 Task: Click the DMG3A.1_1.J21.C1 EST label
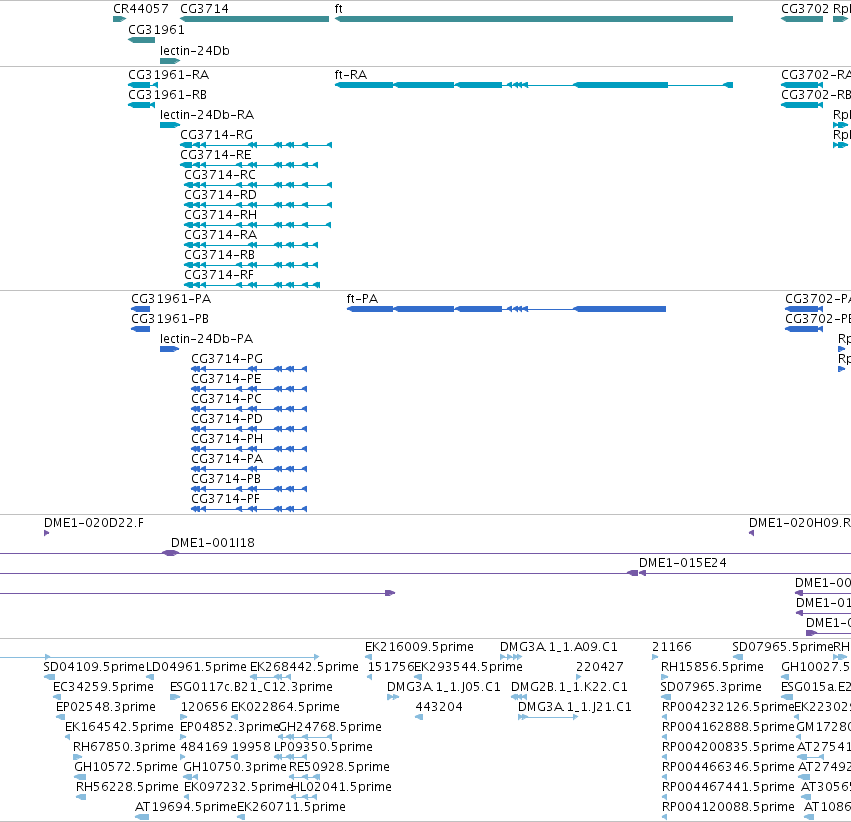click(575, 708)
